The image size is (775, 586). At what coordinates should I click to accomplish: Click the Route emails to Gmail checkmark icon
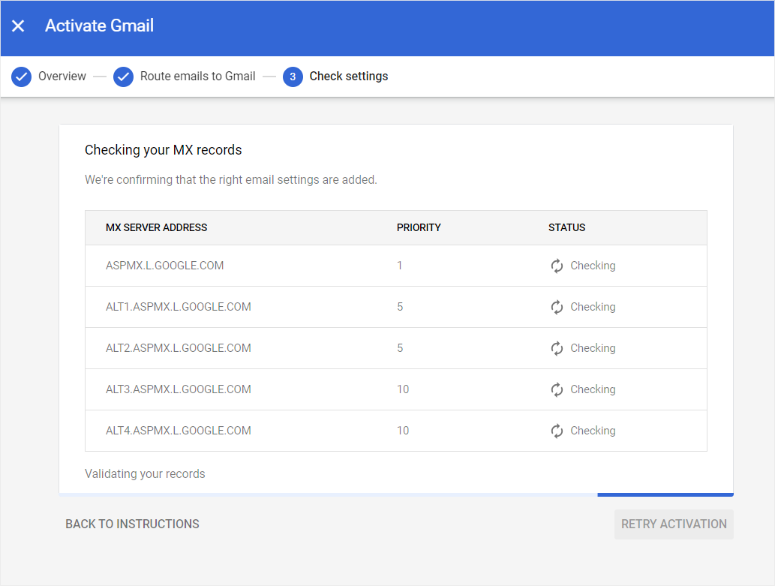click(123, 77)
